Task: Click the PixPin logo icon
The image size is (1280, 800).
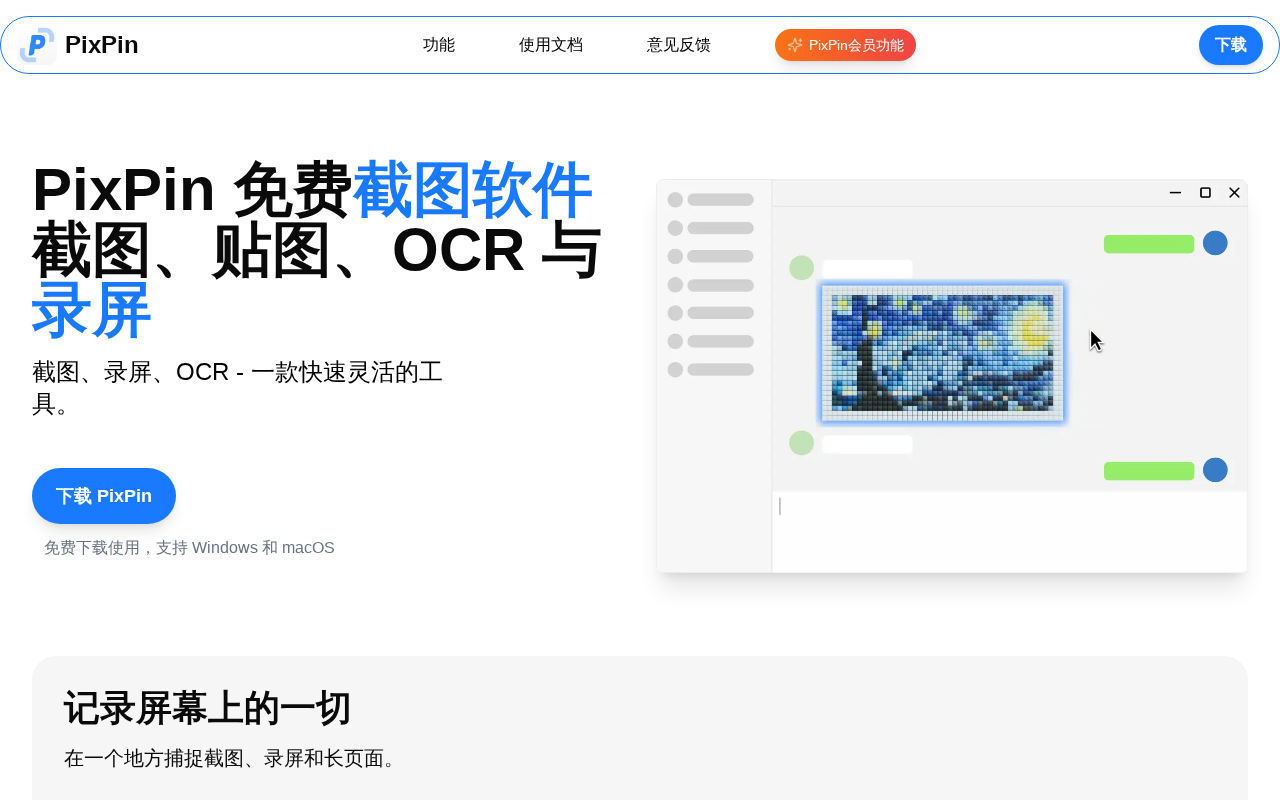Action: pos(38,45)
